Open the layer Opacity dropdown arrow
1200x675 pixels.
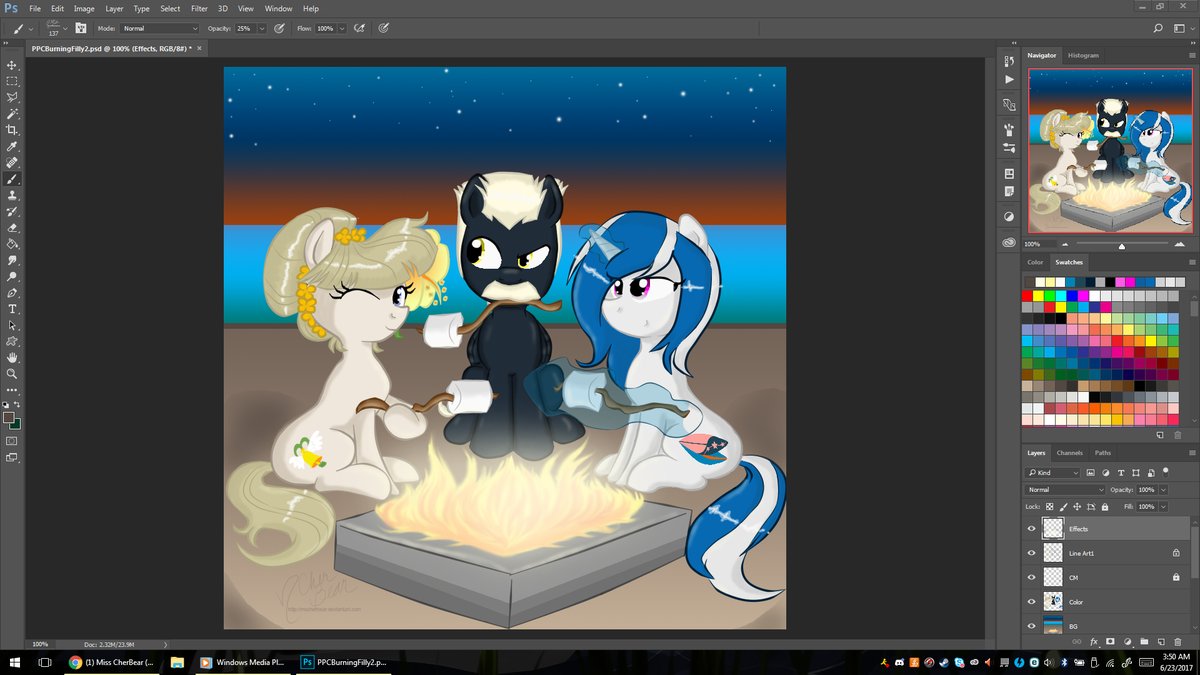tap(1163, 490)
